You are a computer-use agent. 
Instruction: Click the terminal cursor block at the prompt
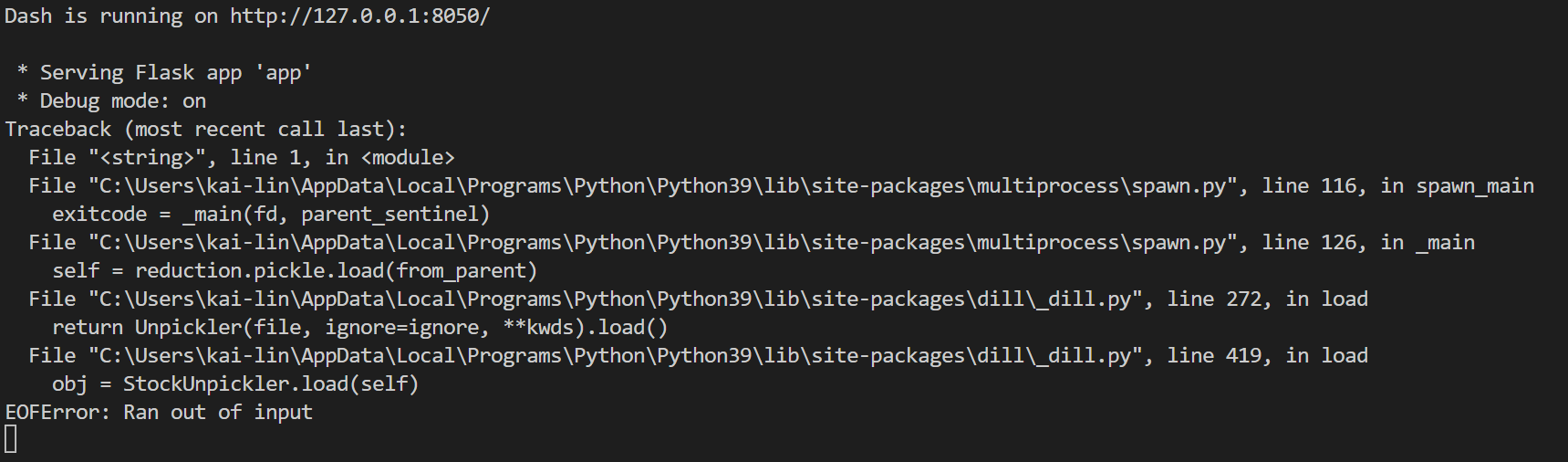(x=11, y=440)
